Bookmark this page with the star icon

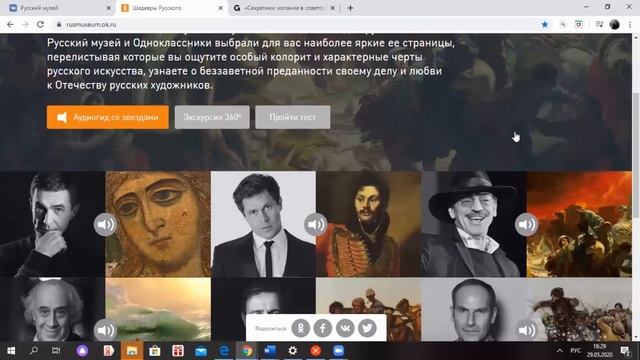pyautogui.click(x=544, y=24)
